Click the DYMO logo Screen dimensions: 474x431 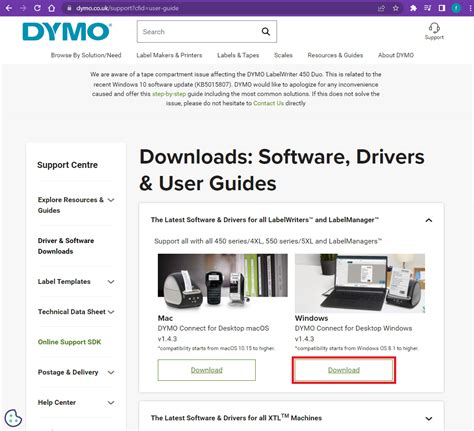tap(67, 32)
